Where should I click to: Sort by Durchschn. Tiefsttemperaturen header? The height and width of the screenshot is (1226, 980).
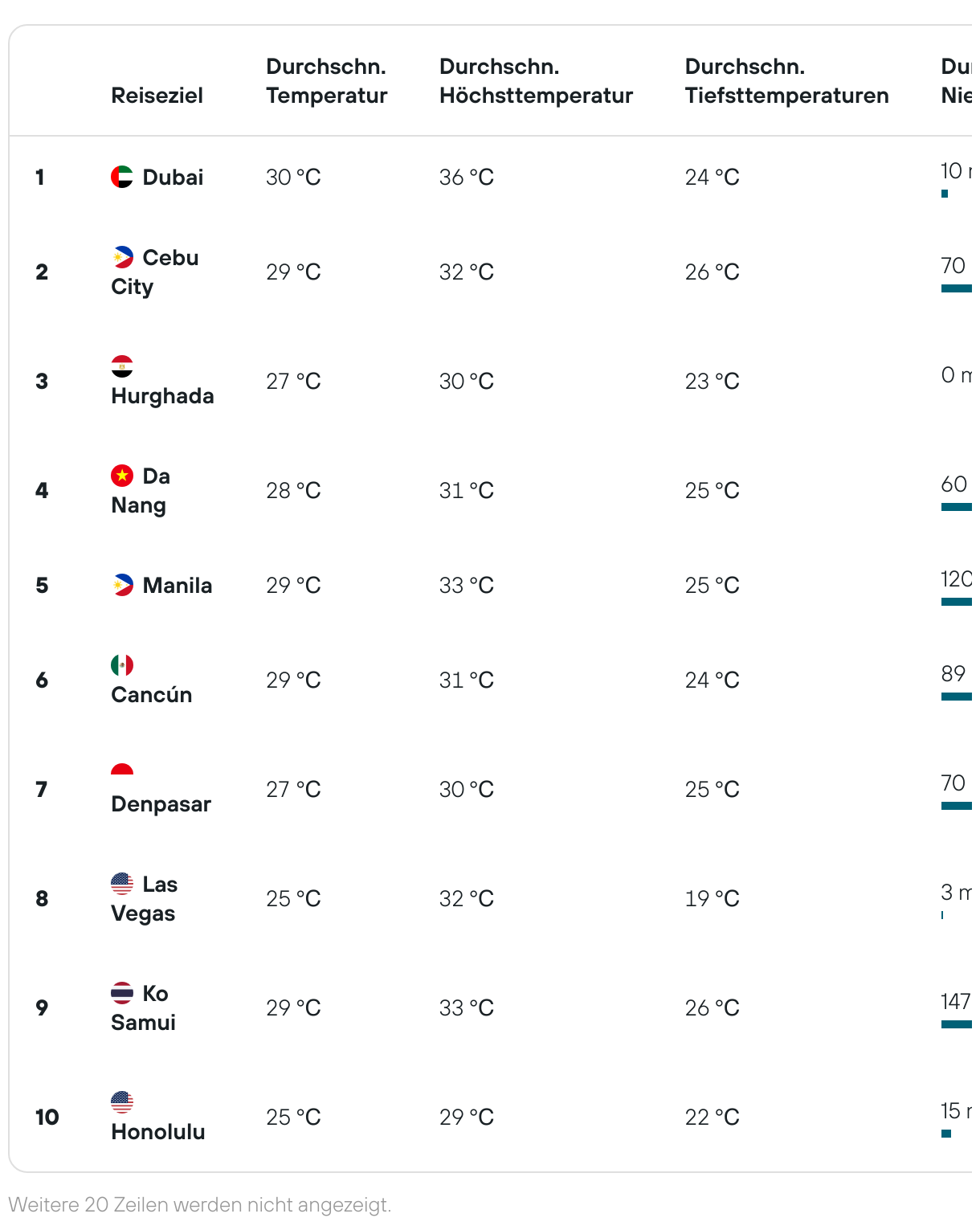tap(786, 81)
